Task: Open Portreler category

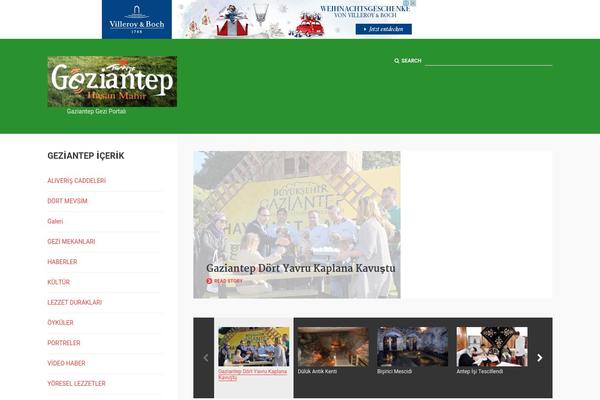Action: 64,343
